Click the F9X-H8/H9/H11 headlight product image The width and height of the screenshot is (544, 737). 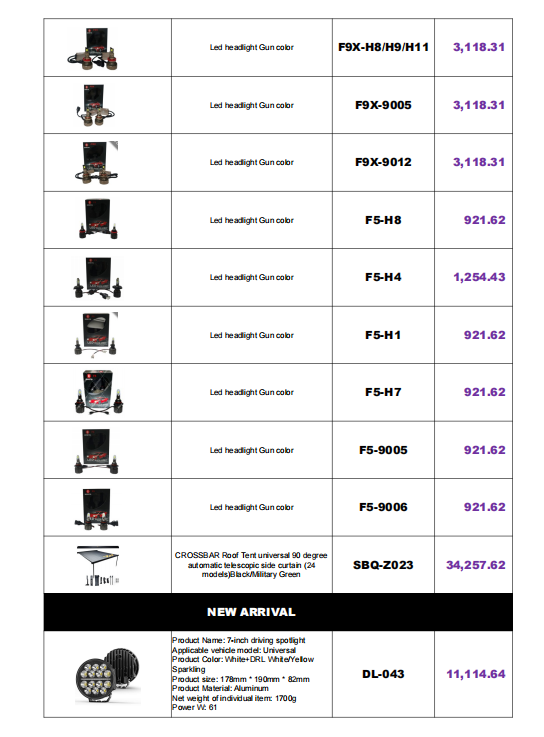(93, 49)
